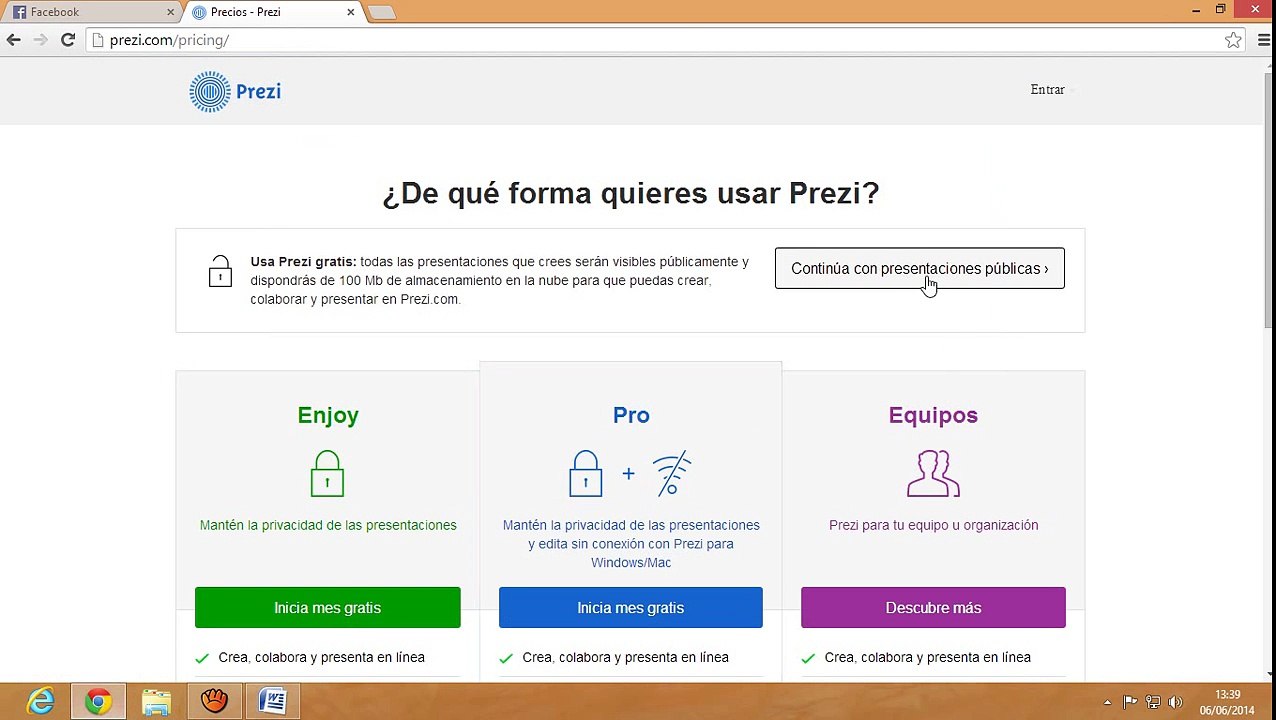
Task: Open File Explorer from taskbar
Action: click(156, 701)
